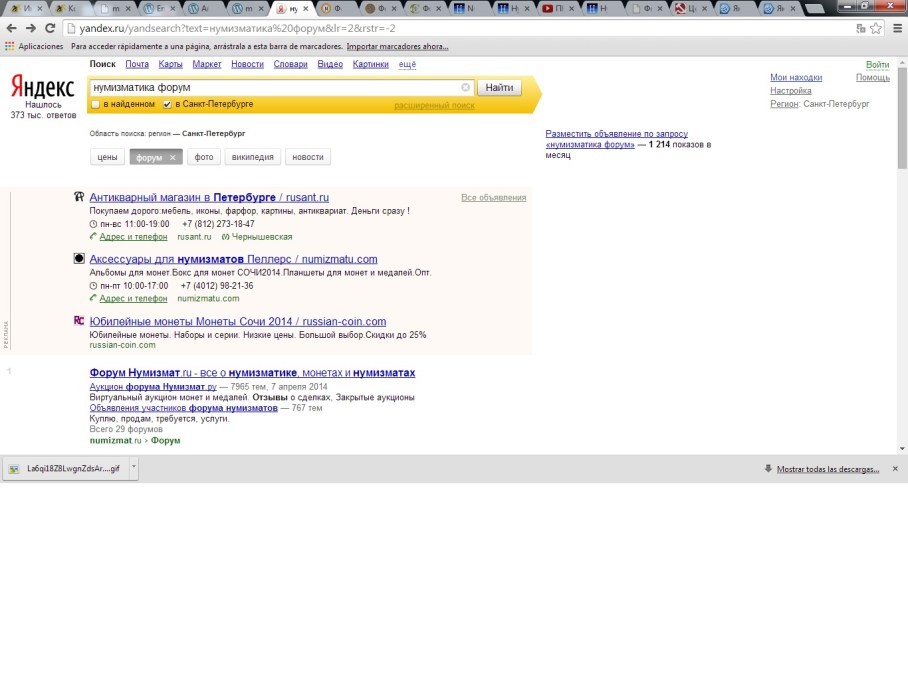Remove the "форум" filter tag

172,157
